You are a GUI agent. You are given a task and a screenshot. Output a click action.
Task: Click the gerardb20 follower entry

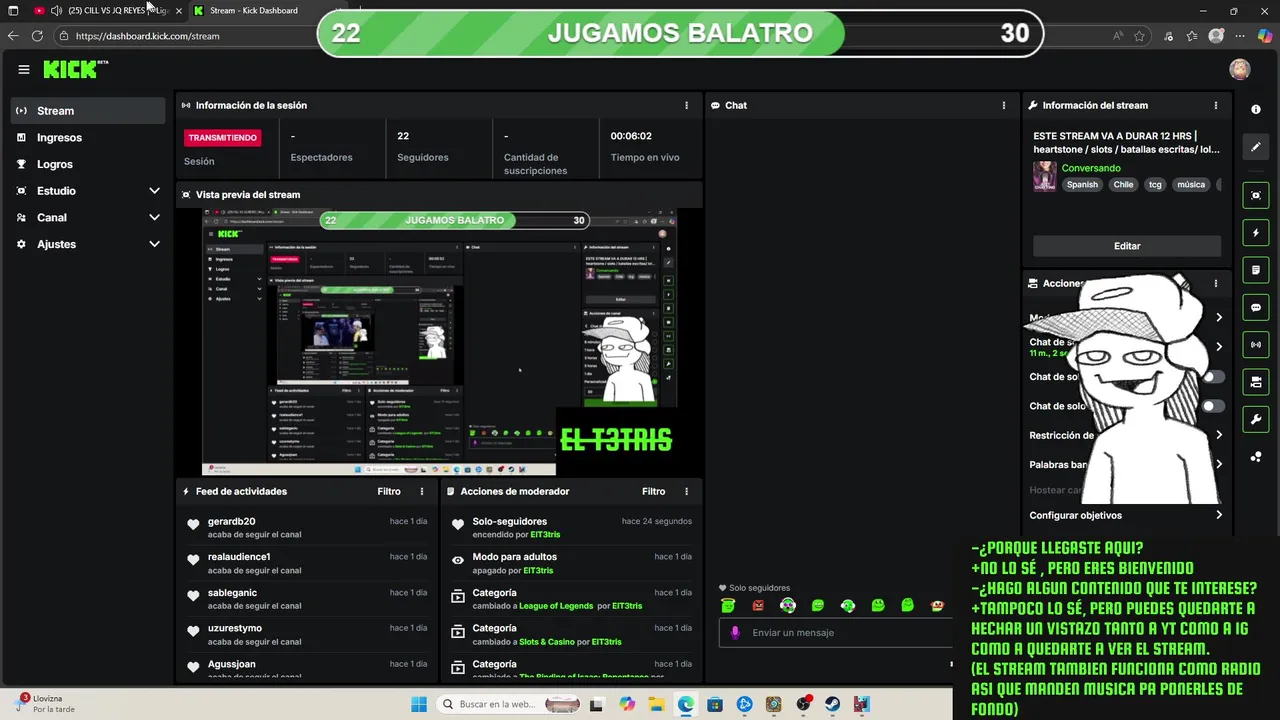[x=308, y=527]
